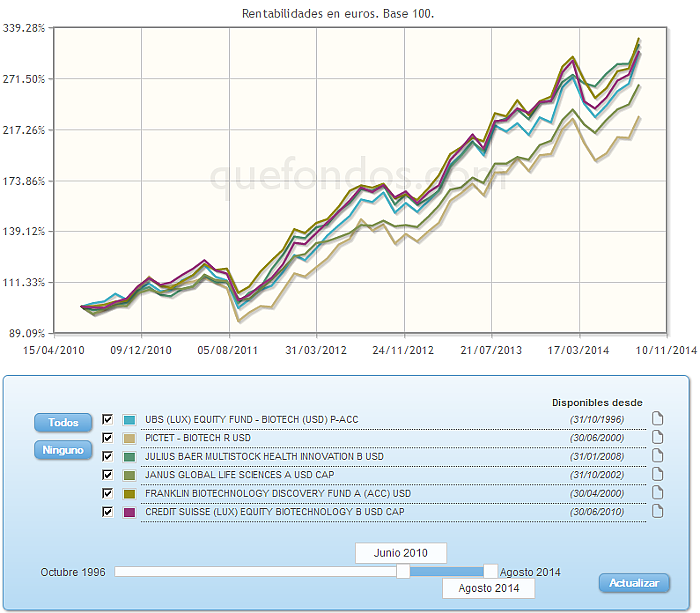Click the right date-range slider handle
The width and height of the screenshot is (700, 613).
pyautogui.click(x=490, y=571)
